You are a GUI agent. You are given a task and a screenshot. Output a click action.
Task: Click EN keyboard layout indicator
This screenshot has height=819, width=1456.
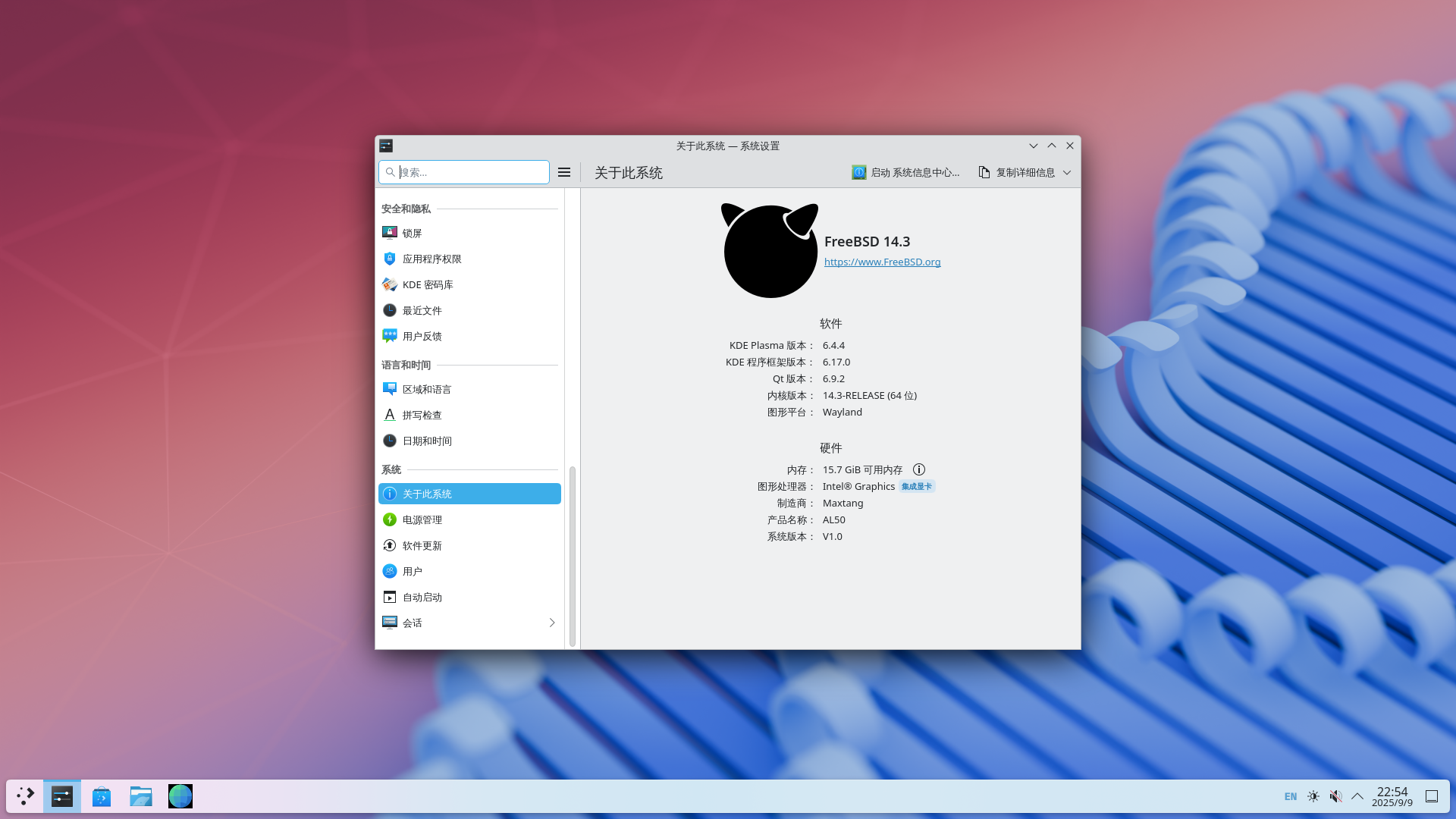pyautogui.click(x=1291, y=796)
